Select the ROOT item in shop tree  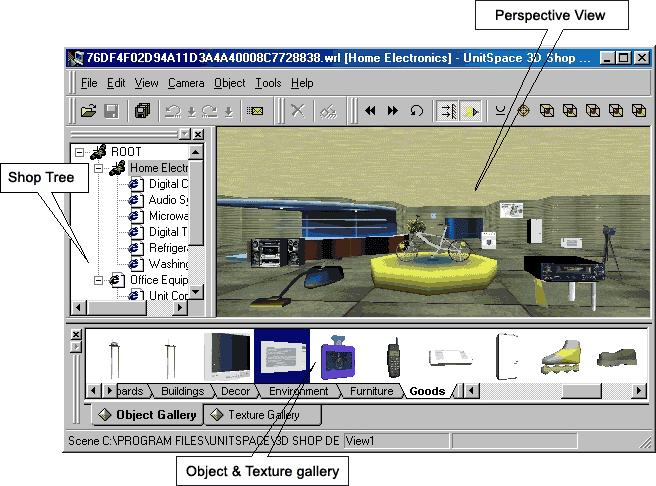[126, 152]
